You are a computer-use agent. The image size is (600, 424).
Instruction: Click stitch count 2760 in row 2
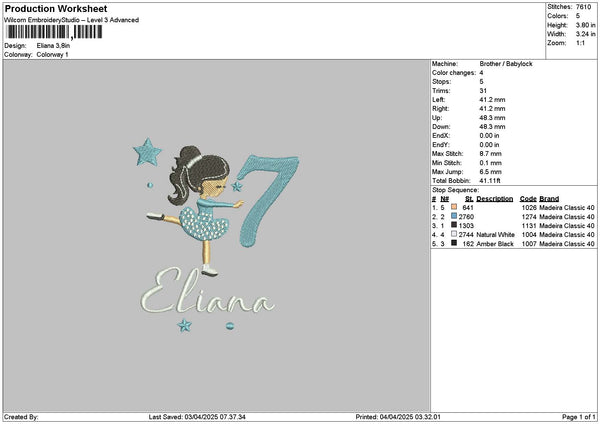tap(466, 217)
